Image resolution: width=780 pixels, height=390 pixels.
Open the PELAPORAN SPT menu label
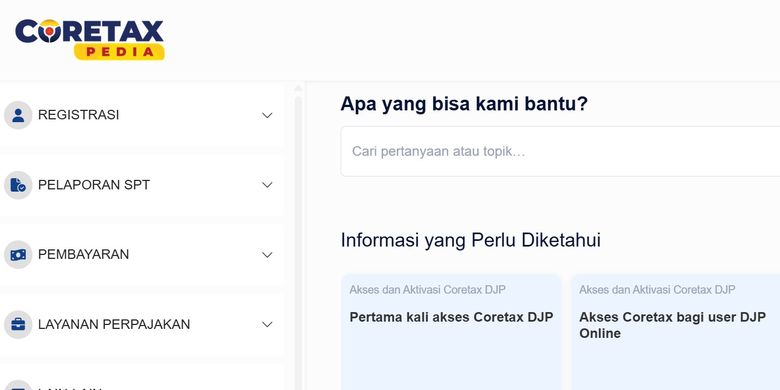click(94, 185)
